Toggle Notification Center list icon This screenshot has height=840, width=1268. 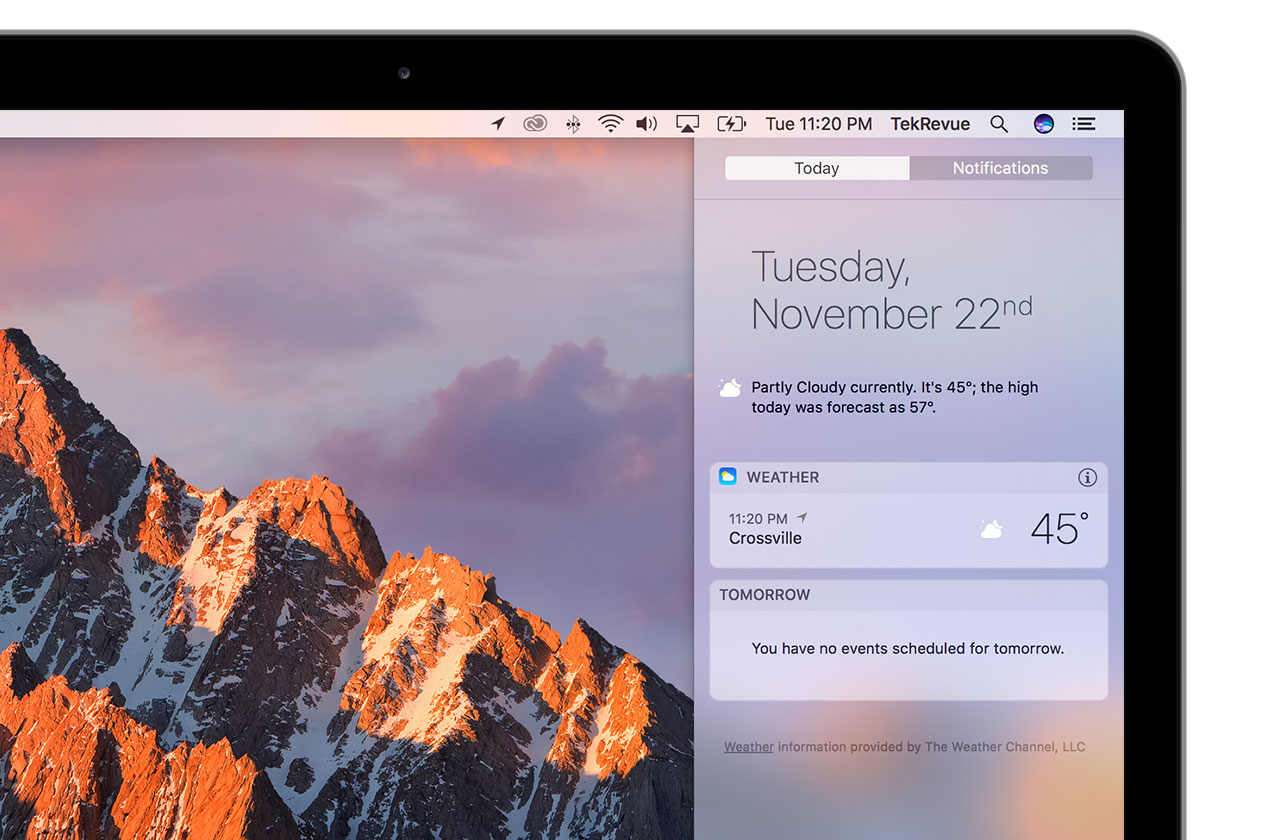coord(1084,124)
